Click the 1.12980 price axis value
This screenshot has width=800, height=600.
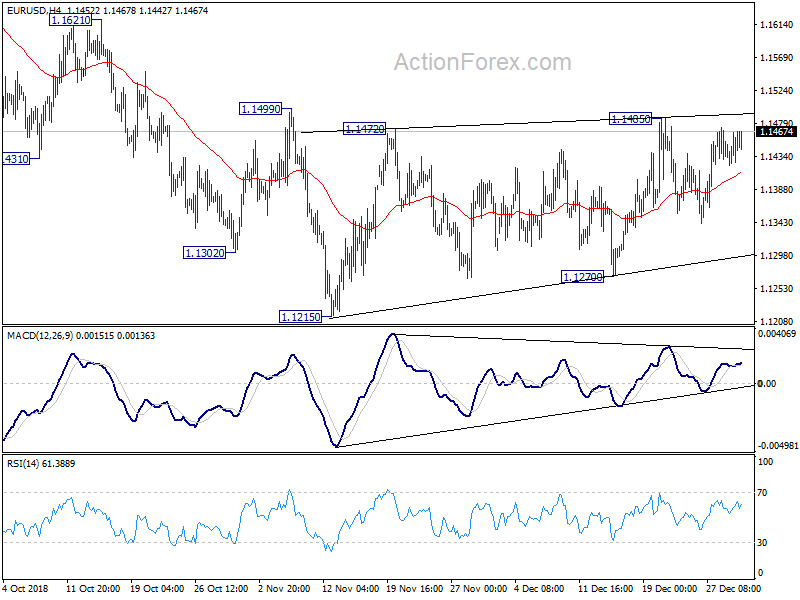777,256
